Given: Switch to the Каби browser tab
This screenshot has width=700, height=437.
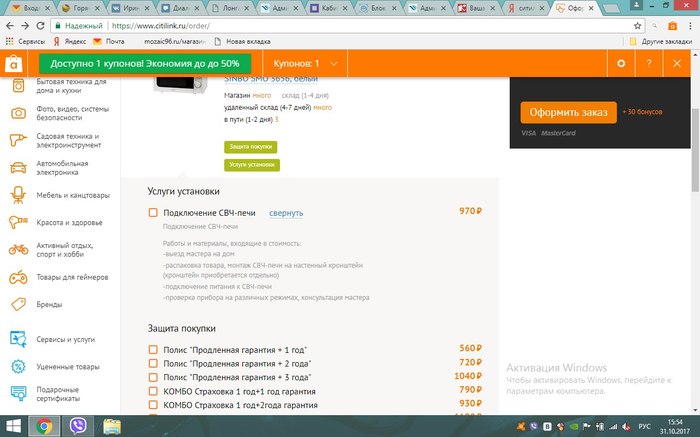Looking at the screenshot, I should click(x=329, y=8).
